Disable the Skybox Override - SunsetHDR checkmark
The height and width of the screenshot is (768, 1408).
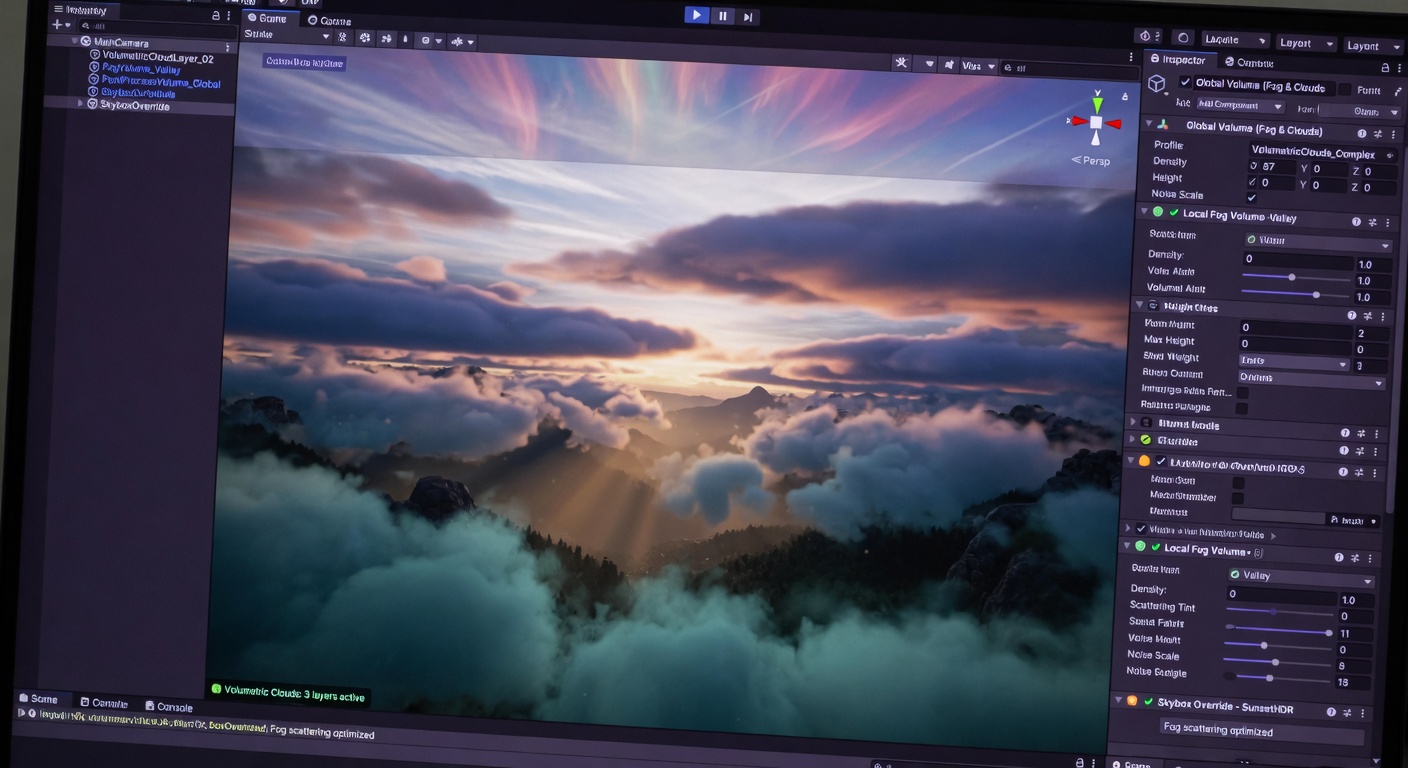(1149, 703)
